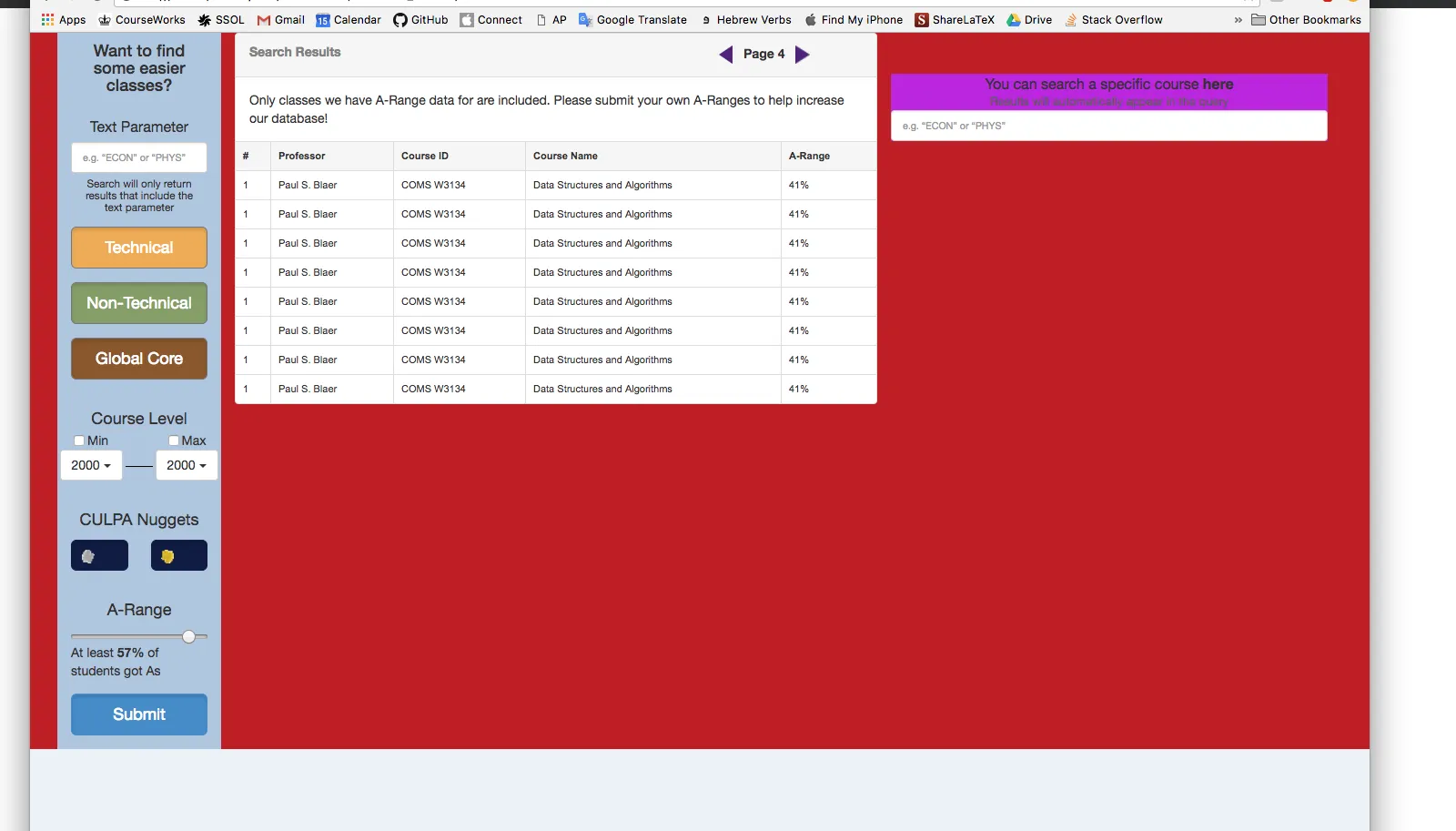Open the Google Translate bookmark

pyautogui.click(x=632, y=19)
